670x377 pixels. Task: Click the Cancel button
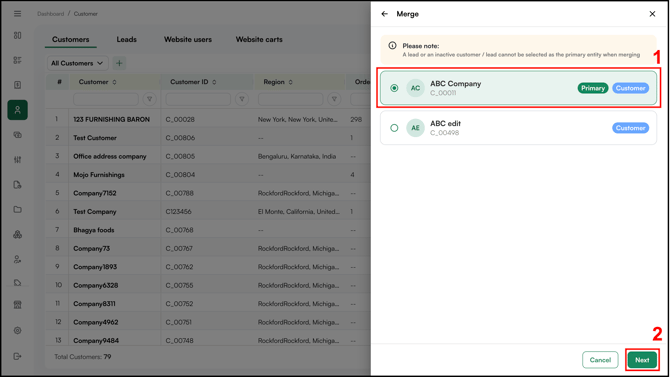600,360
